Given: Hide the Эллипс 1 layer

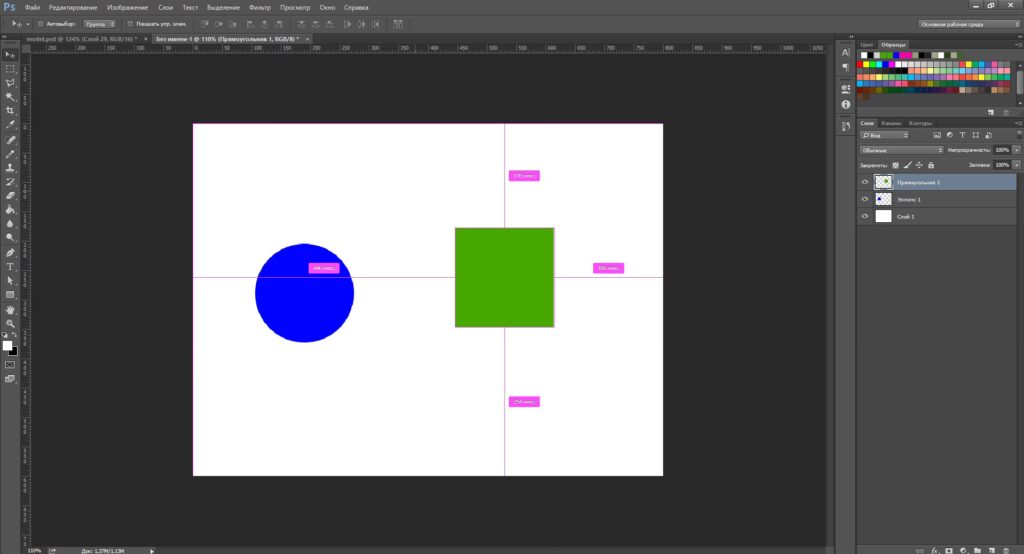Looking at the screenshot, I should 864,199.
